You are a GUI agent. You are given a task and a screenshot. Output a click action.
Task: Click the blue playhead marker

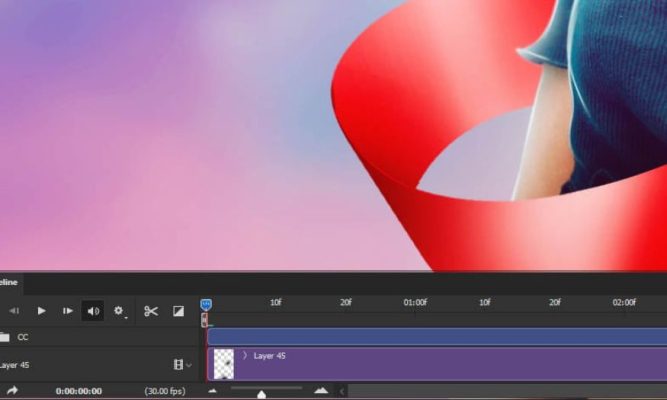(206, 303)
